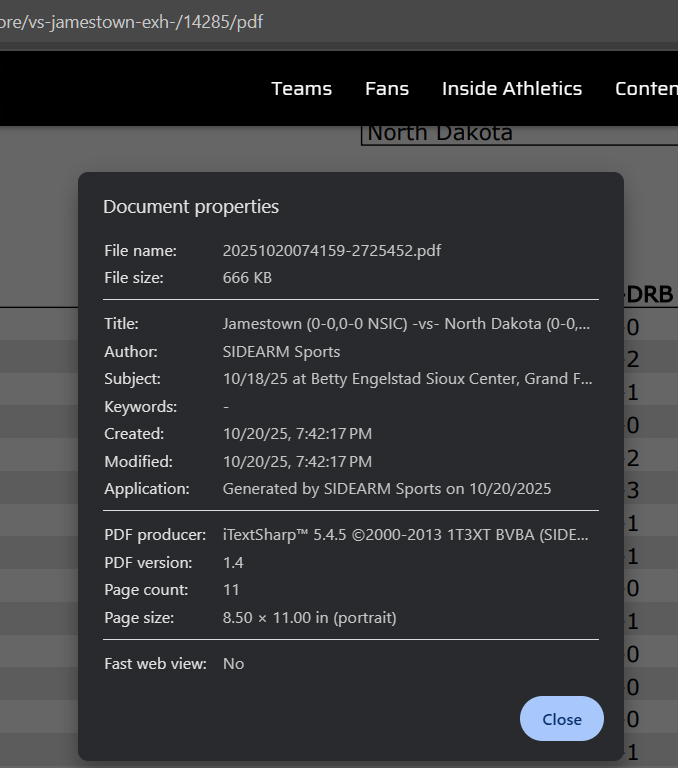Open the Fans navigation menu

386,89
